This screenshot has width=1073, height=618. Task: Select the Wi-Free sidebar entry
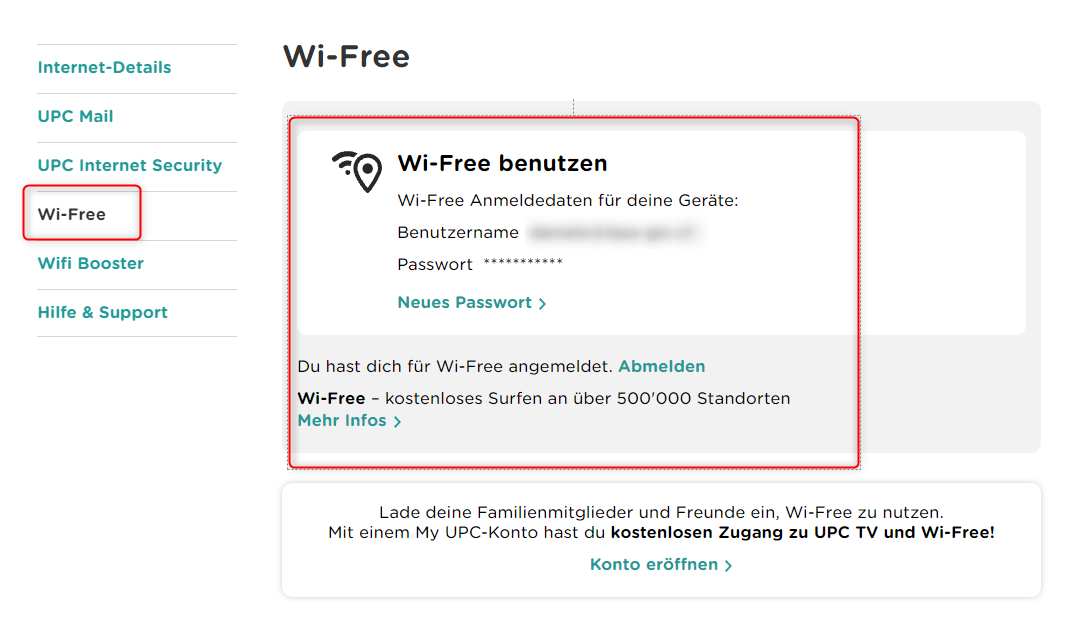click(72, 214)
